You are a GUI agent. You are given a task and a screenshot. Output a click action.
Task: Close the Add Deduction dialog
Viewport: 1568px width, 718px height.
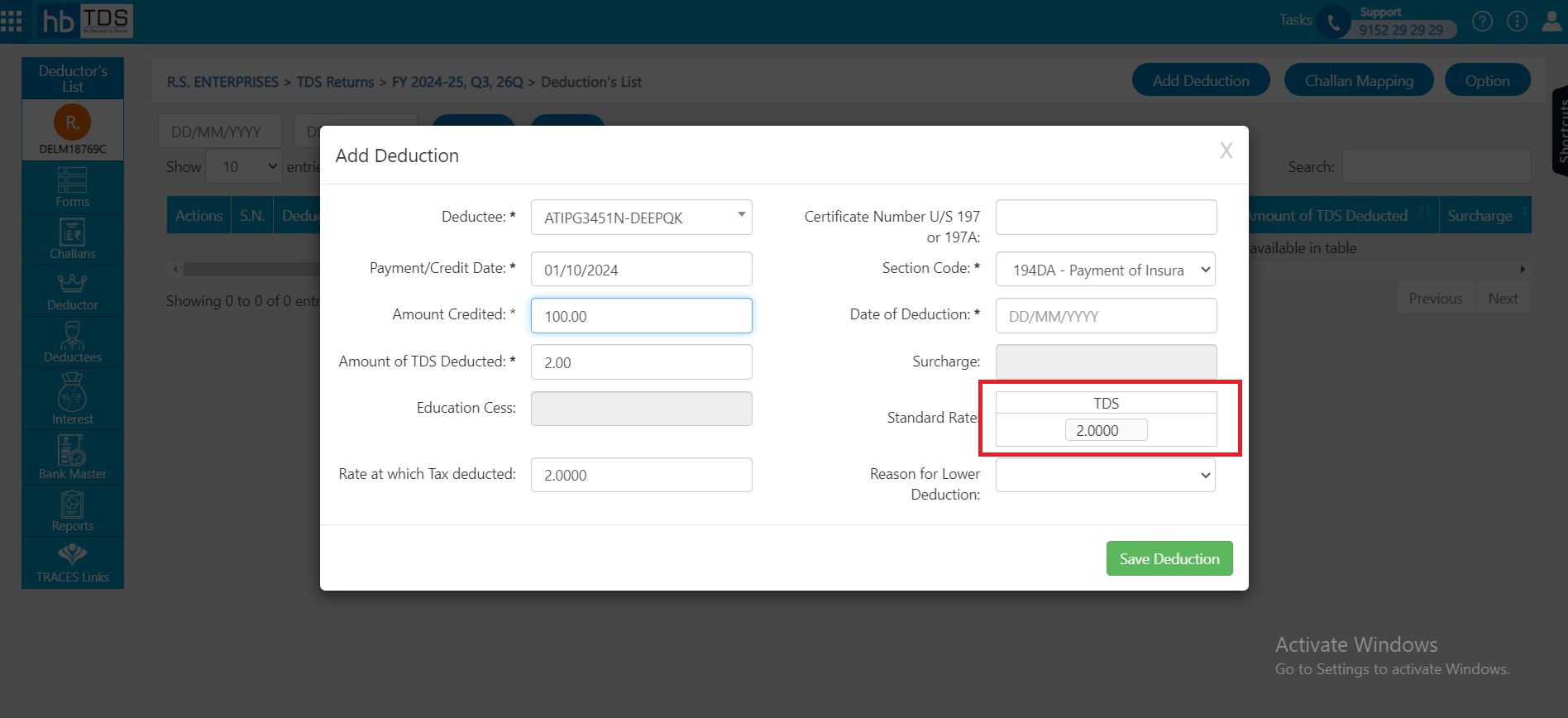(x=1226, y=151)
